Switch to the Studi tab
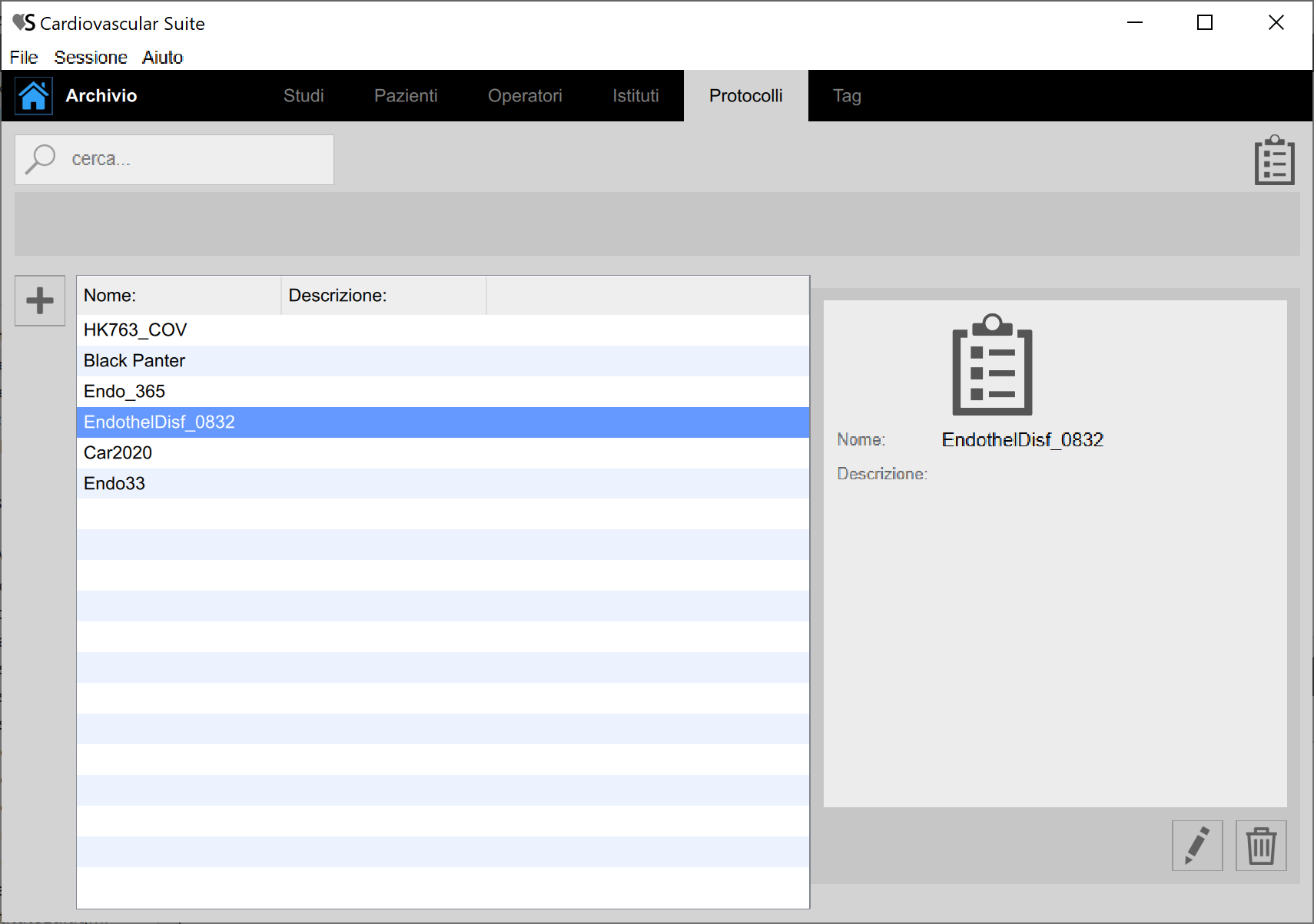The height and width of the screenshot is (924, 1314). coord(304,96)
